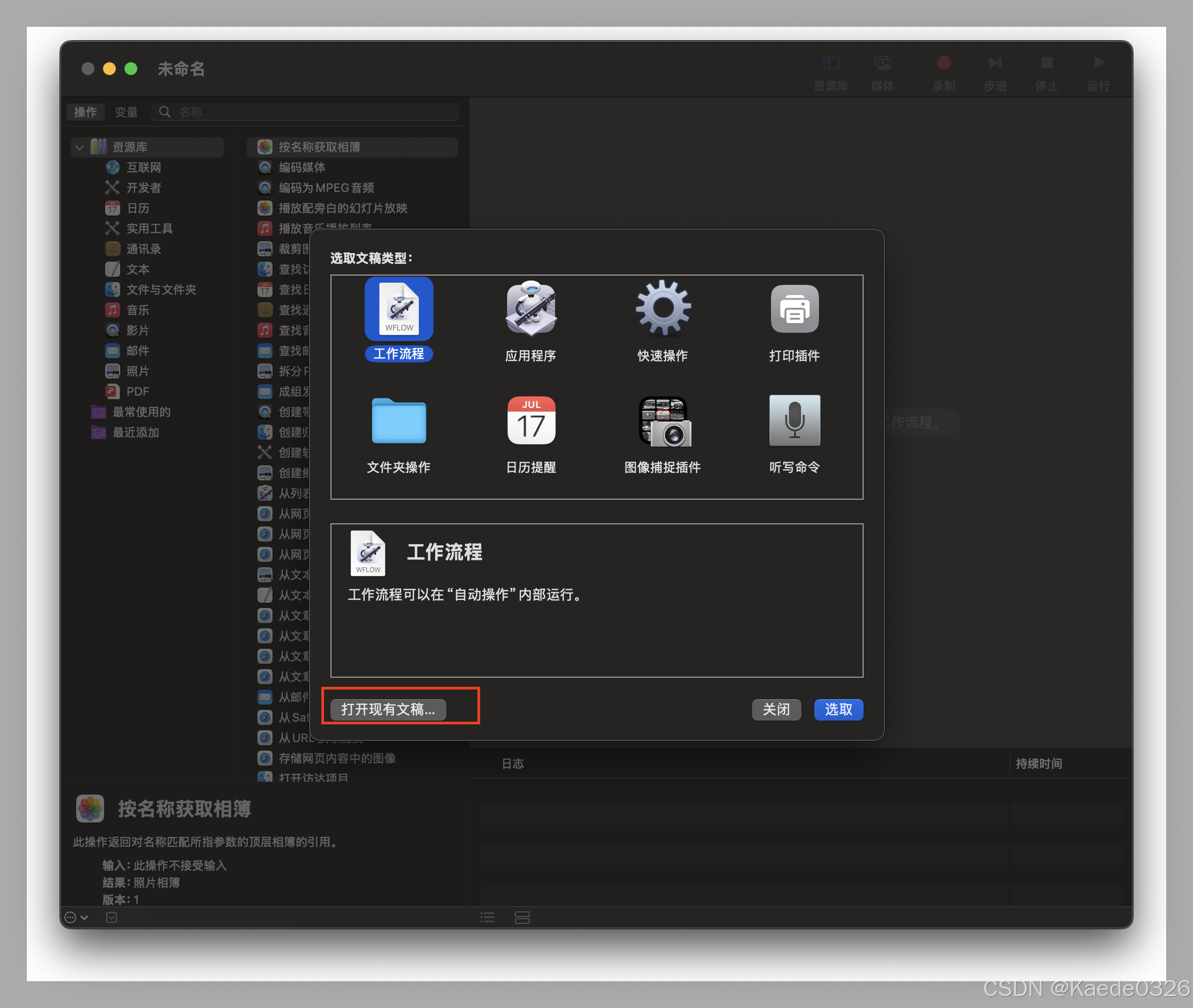Choose the 日历提醒 calendar alarm icon
Image resolution: width=1193 pixels, height=1008 pixels.
pyautogui.click(x=531, y=421)
